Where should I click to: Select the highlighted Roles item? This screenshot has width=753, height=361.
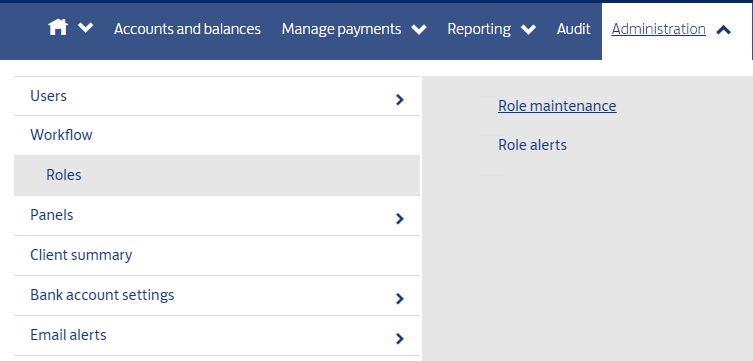217,175
